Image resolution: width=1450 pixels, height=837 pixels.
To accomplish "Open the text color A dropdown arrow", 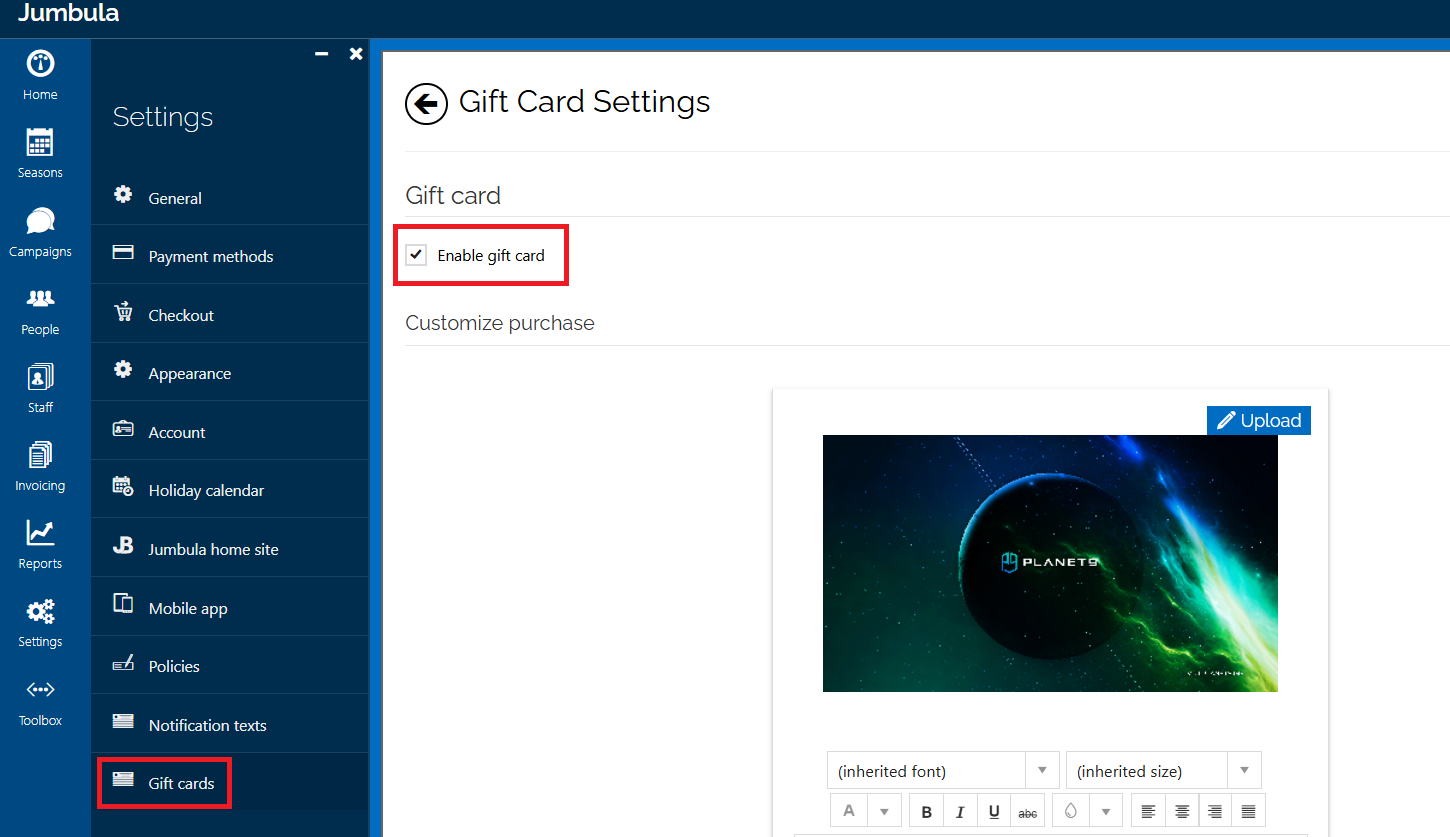I will [x=884, y=811].
